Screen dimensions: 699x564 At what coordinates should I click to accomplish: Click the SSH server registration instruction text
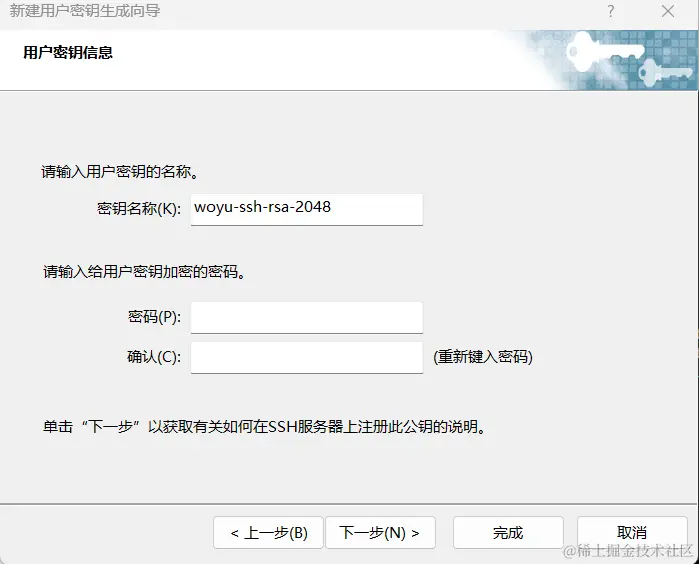(x=264, y=427)
